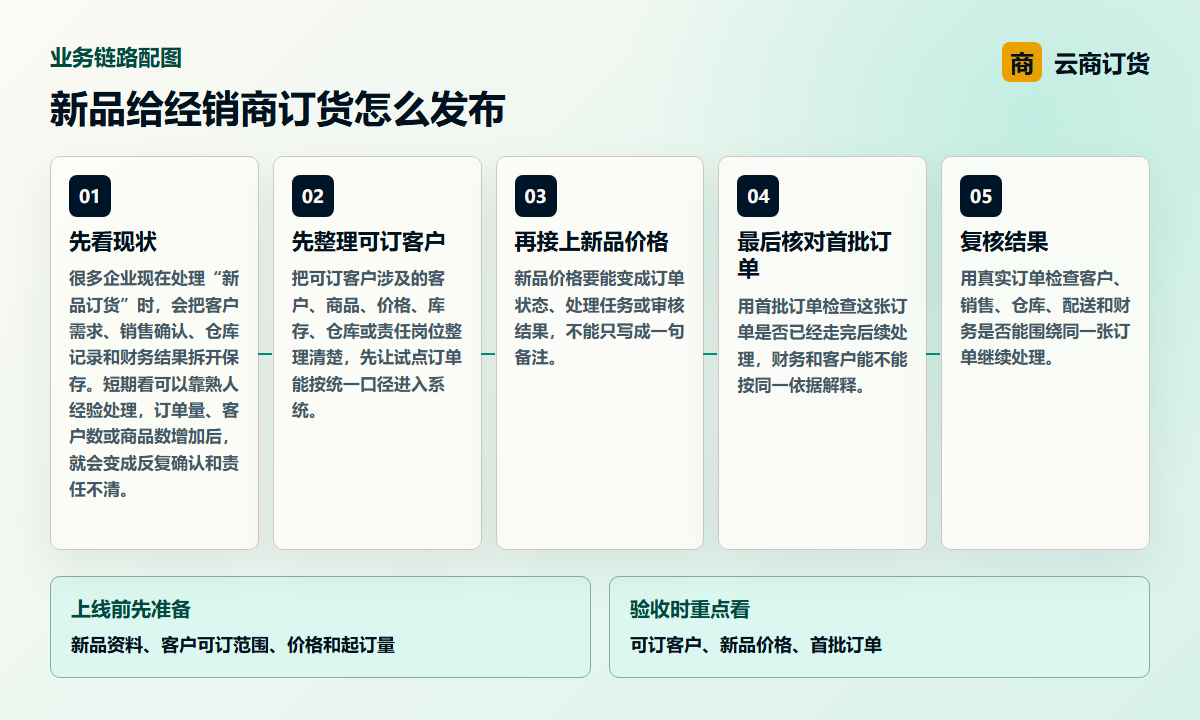Select the heading 最后核对首批订单

[x=814, y=255]
